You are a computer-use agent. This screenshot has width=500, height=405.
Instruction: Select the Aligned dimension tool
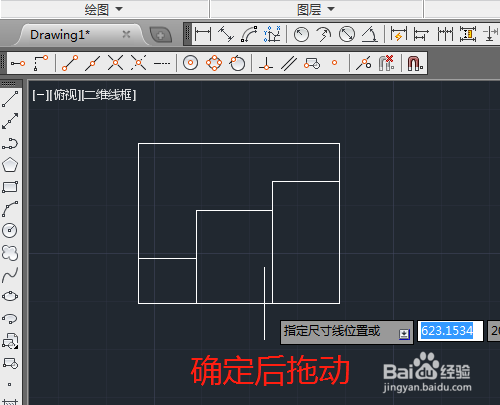pos(226,34)
